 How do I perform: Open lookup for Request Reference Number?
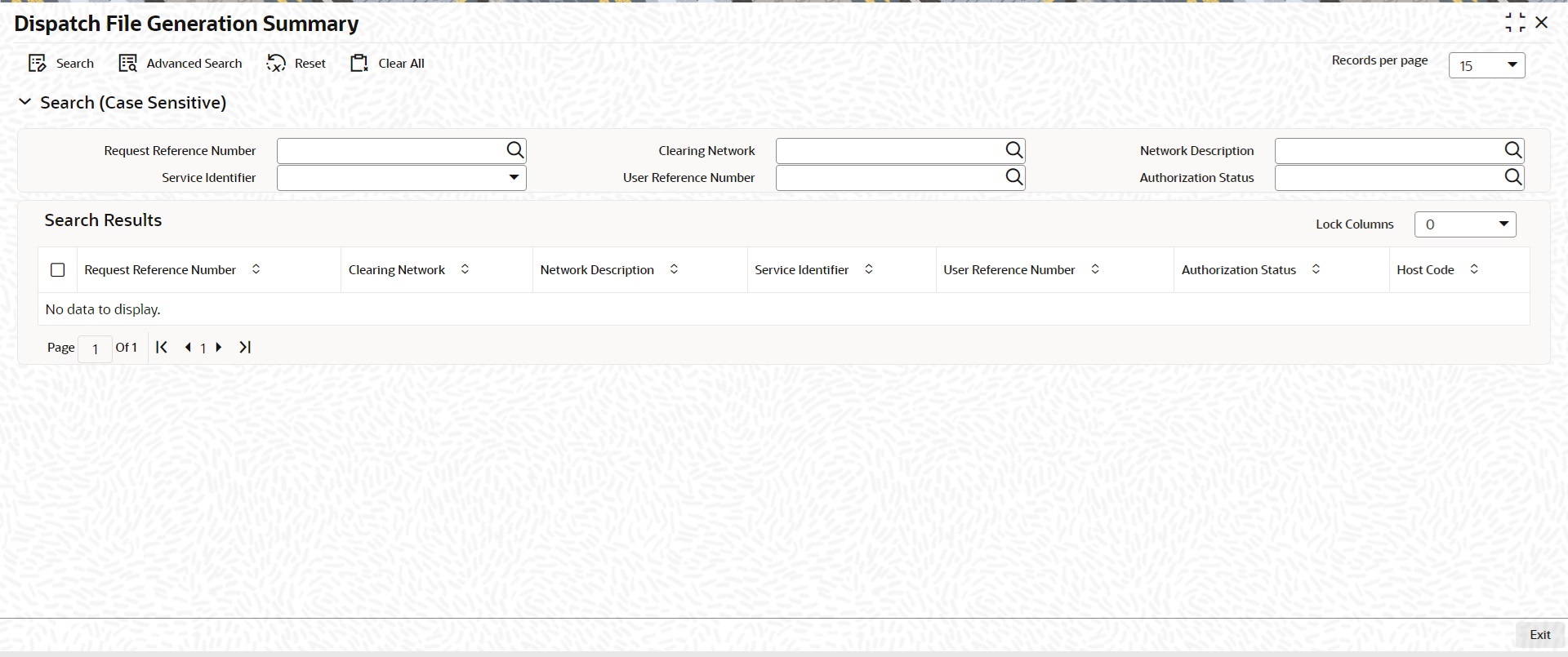coord(515,150)
